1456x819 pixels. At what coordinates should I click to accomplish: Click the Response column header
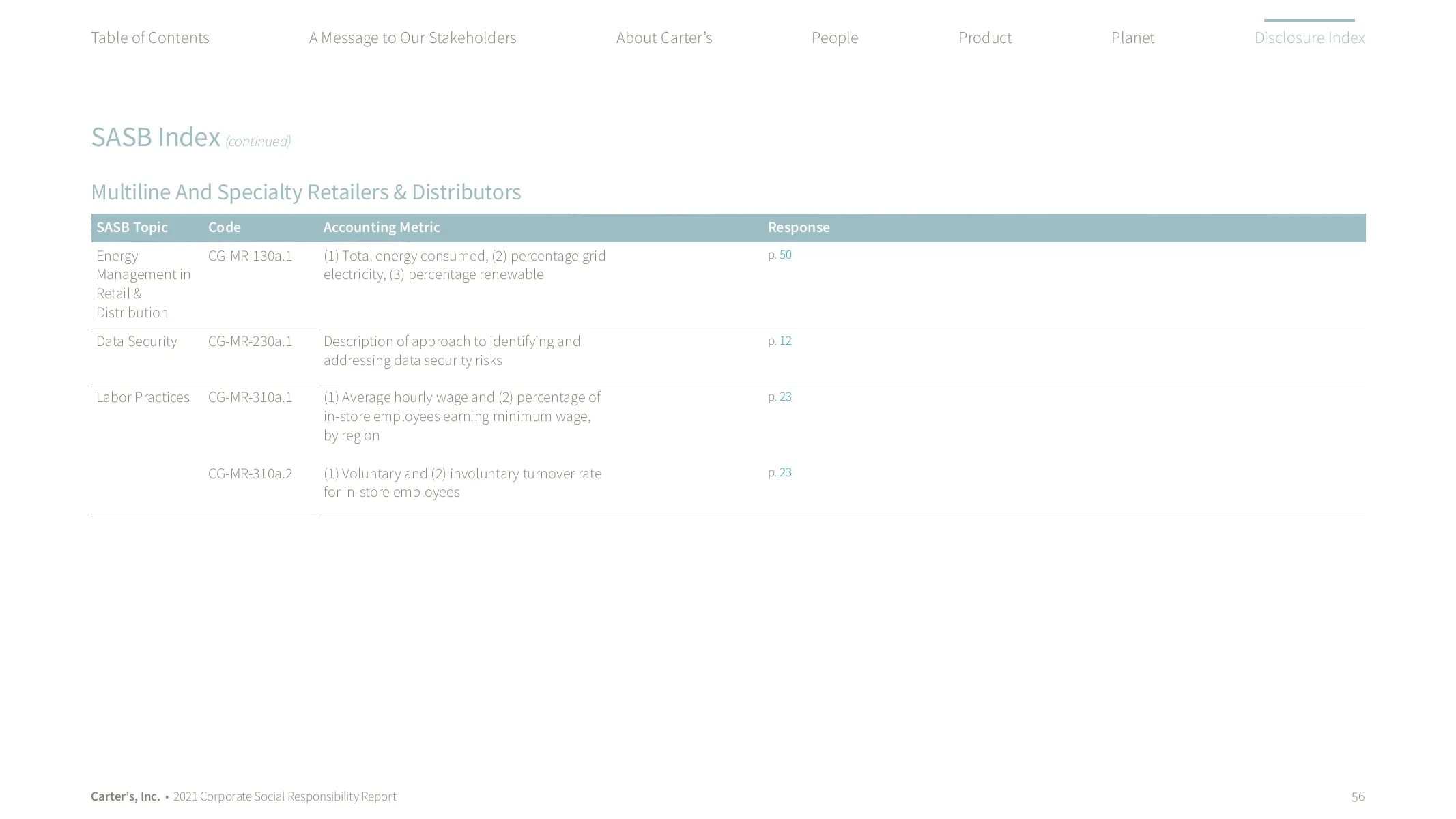pos(798,227)
